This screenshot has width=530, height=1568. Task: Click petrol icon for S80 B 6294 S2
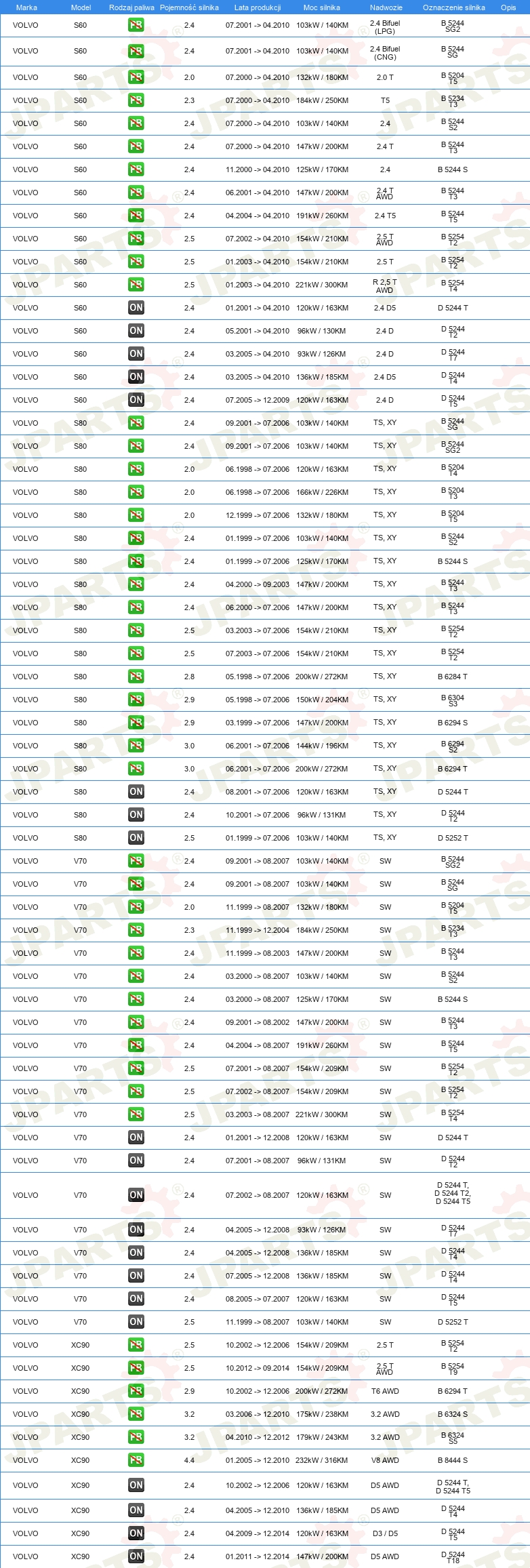(136, 746)
